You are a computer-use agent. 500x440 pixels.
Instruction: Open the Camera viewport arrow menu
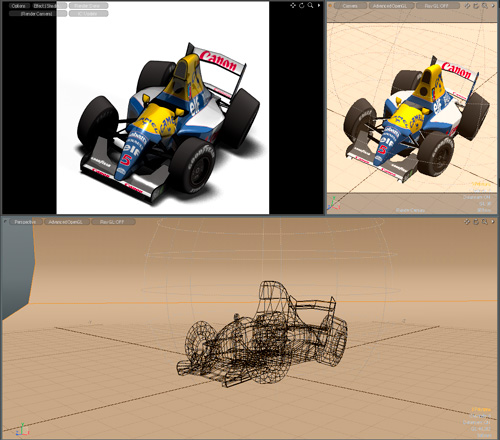click(x=493, y=6)
